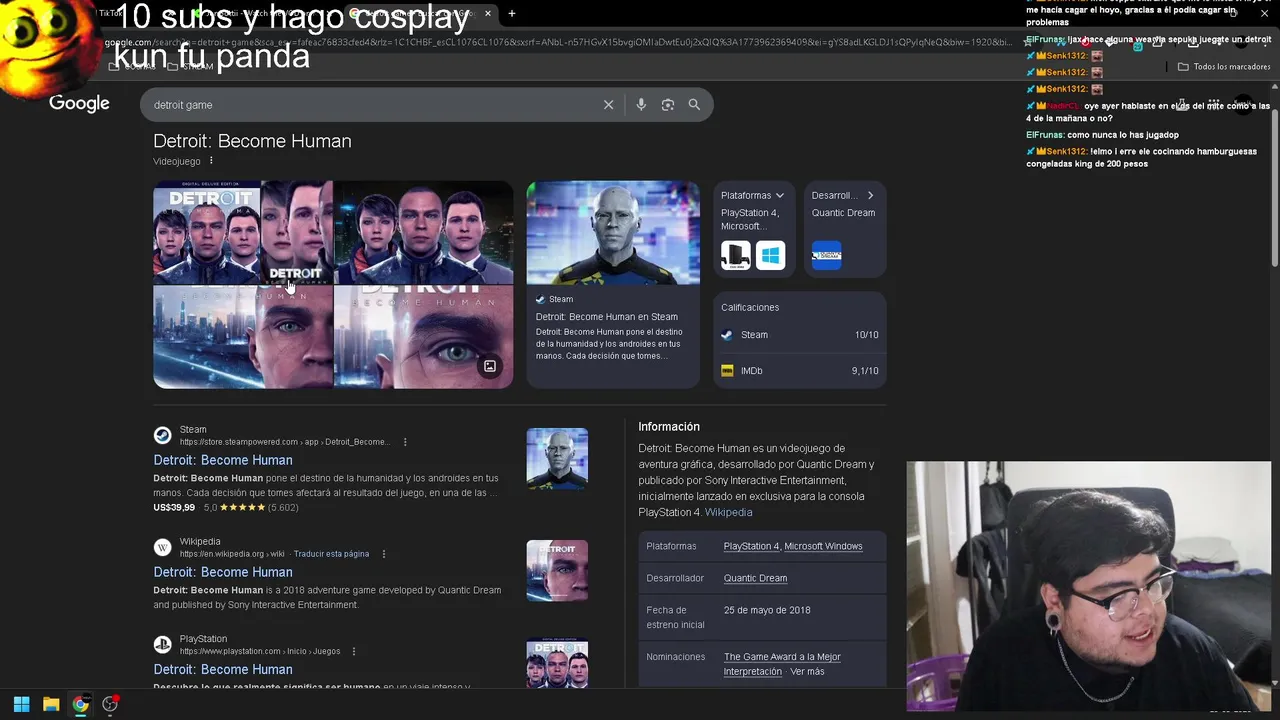Click the Windows platform icon
The height and width of the screenshot is (720, 1280).
point(771,256)
